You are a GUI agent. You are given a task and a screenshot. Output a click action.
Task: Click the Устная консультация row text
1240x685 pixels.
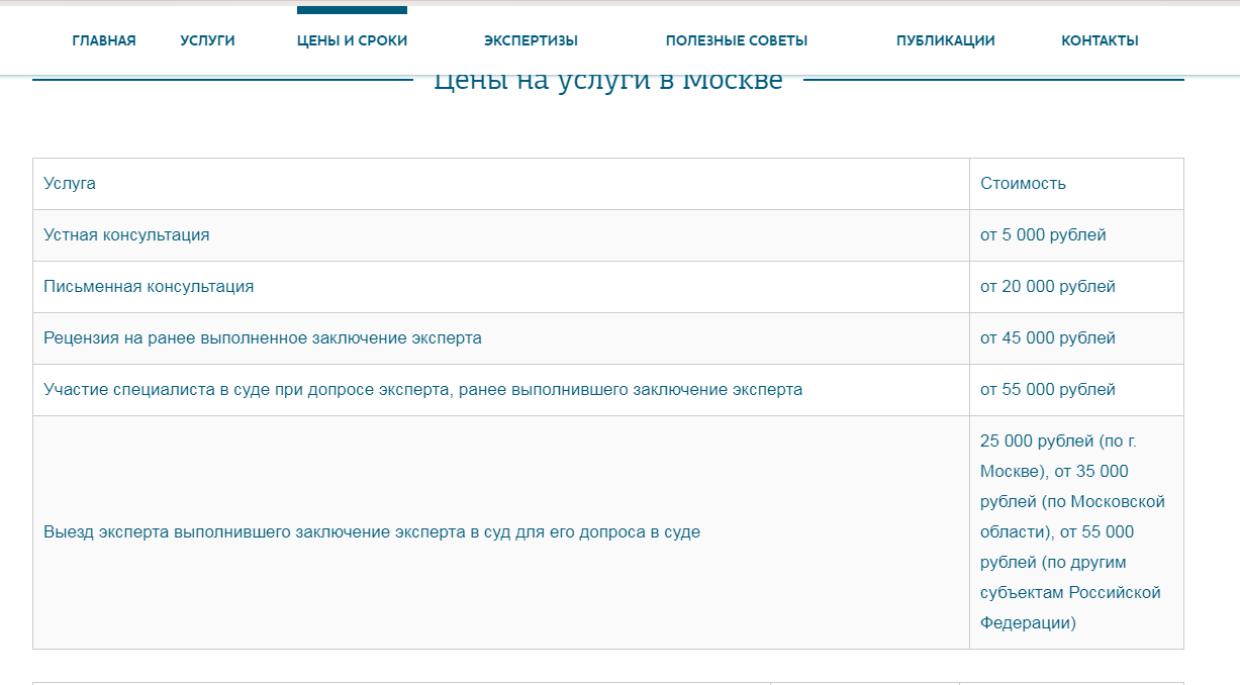[126, 236]
